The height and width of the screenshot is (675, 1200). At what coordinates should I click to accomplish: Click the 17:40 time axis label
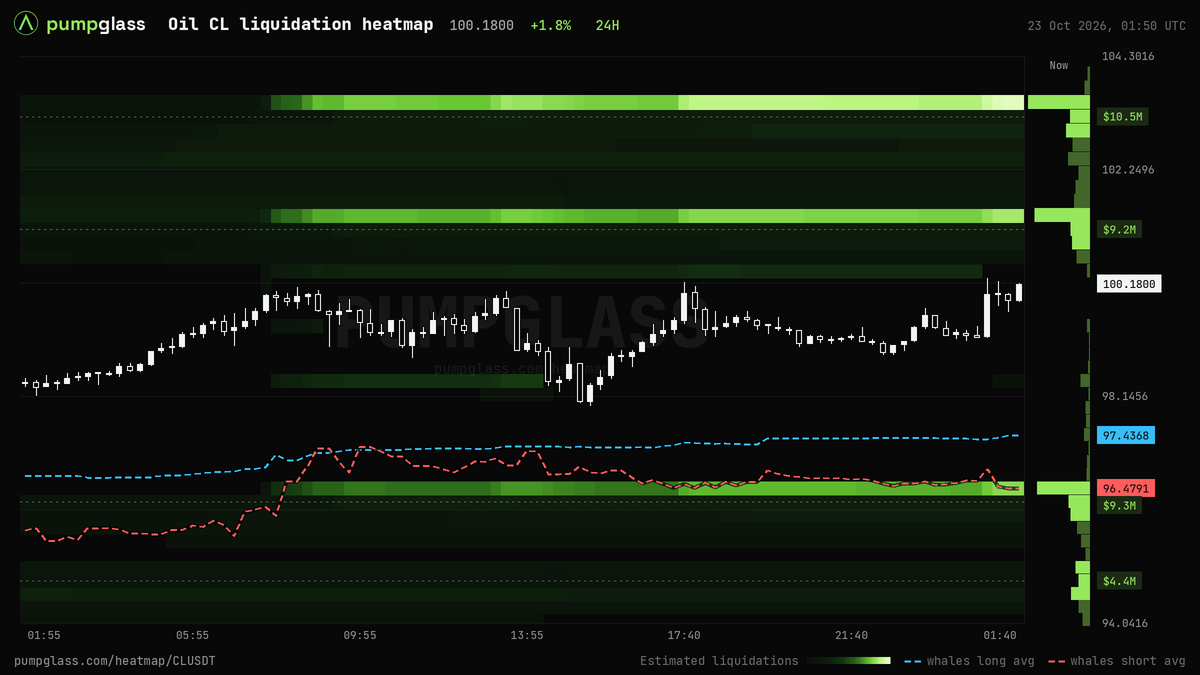click(x=684, y=635)
